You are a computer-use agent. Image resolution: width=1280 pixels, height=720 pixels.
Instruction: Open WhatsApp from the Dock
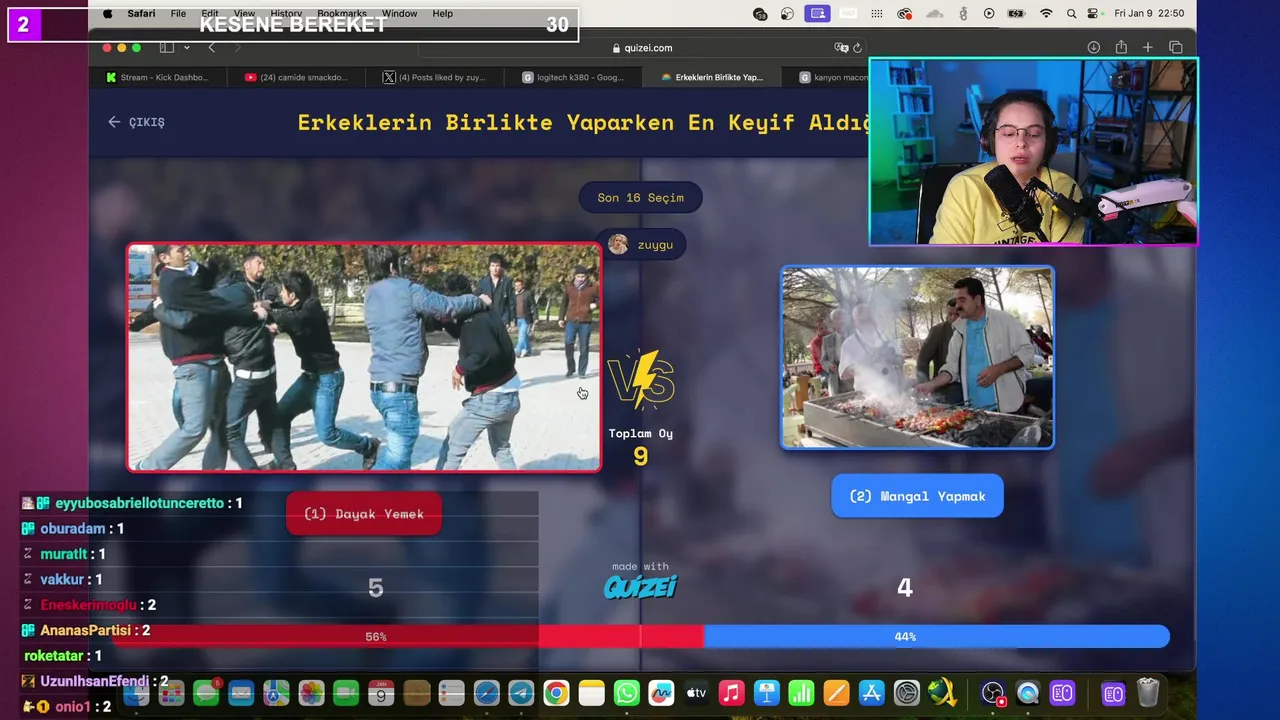626,693
